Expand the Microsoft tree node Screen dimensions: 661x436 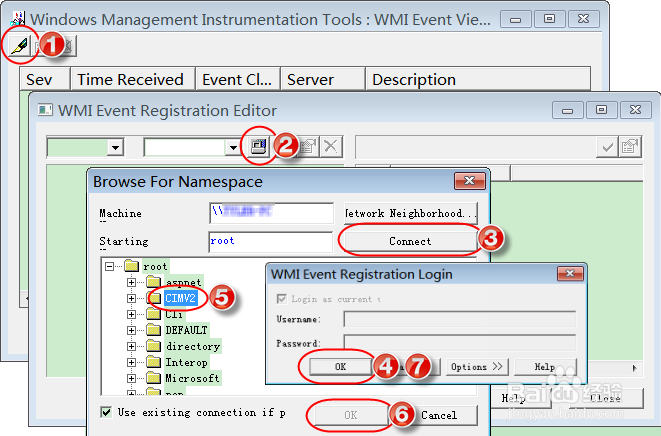click(x=131, y=378)
